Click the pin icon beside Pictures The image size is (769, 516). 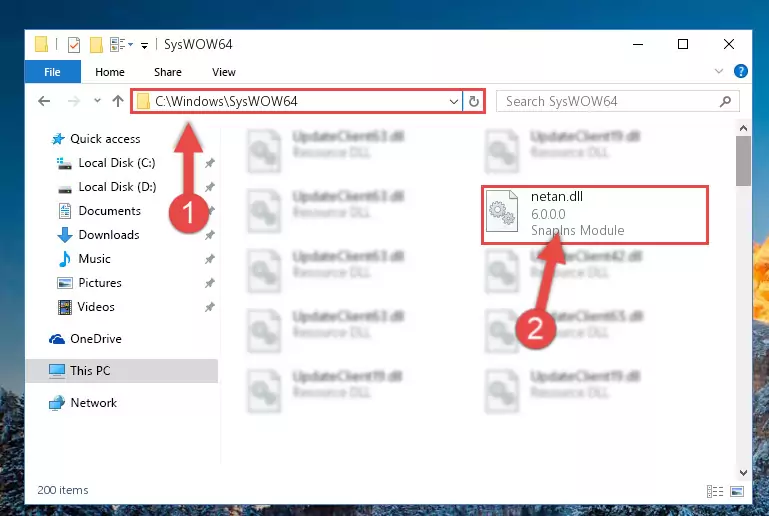tap(209, 283)
